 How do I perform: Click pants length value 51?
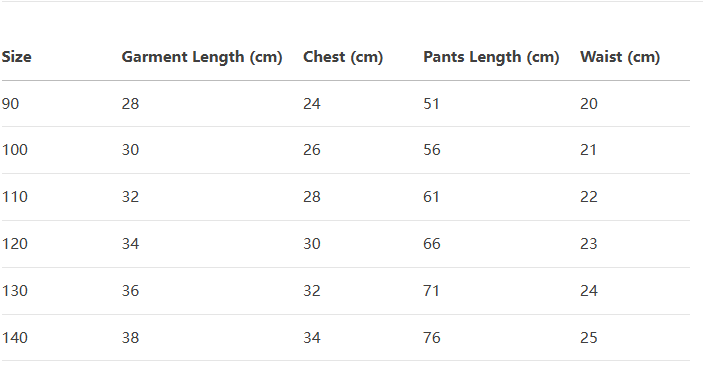431,104
